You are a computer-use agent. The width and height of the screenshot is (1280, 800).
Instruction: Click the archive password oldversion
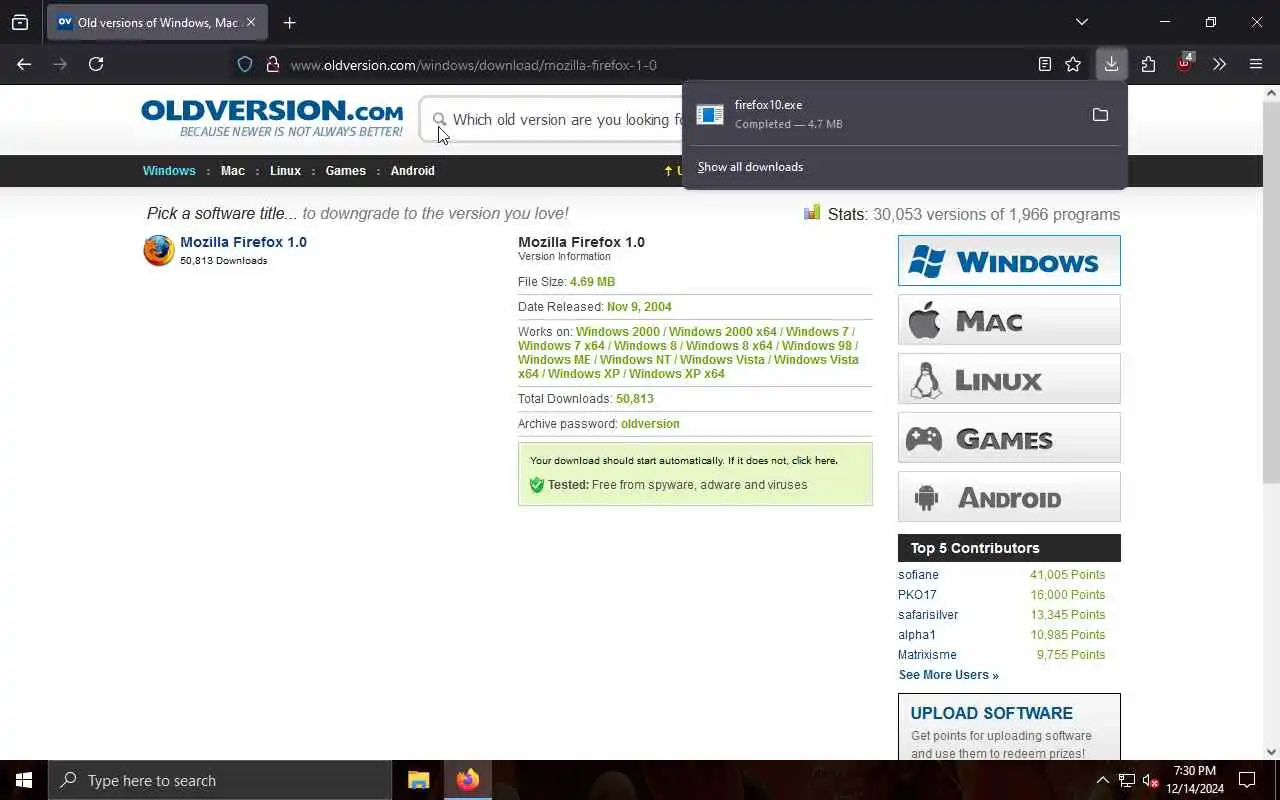pyautogui.click(x=650, y=424)
